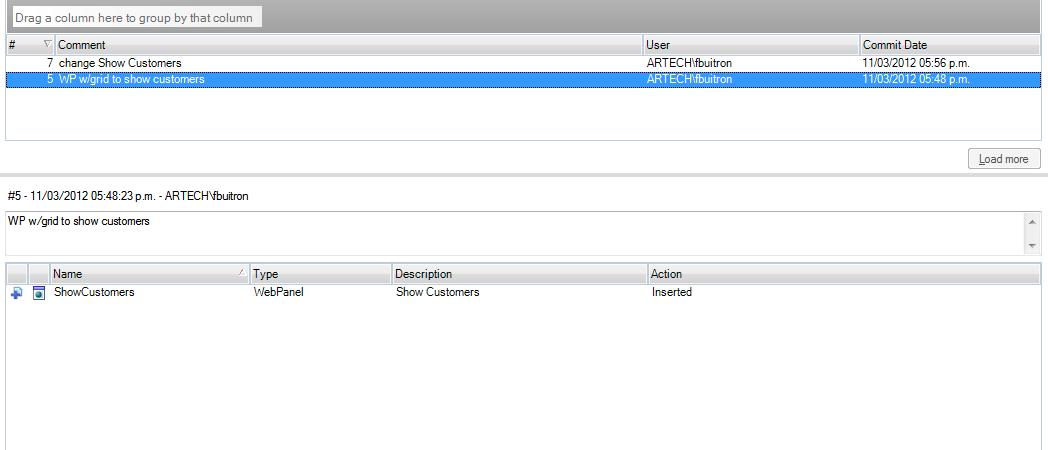Toggle sort arrow in the # column header

47,45
